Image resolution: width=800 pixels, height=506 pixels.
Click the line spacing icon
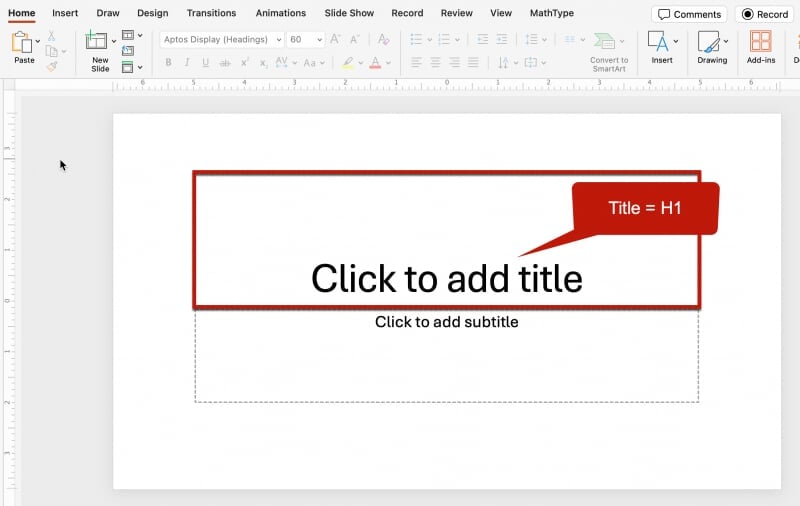[x=532, y=39]
